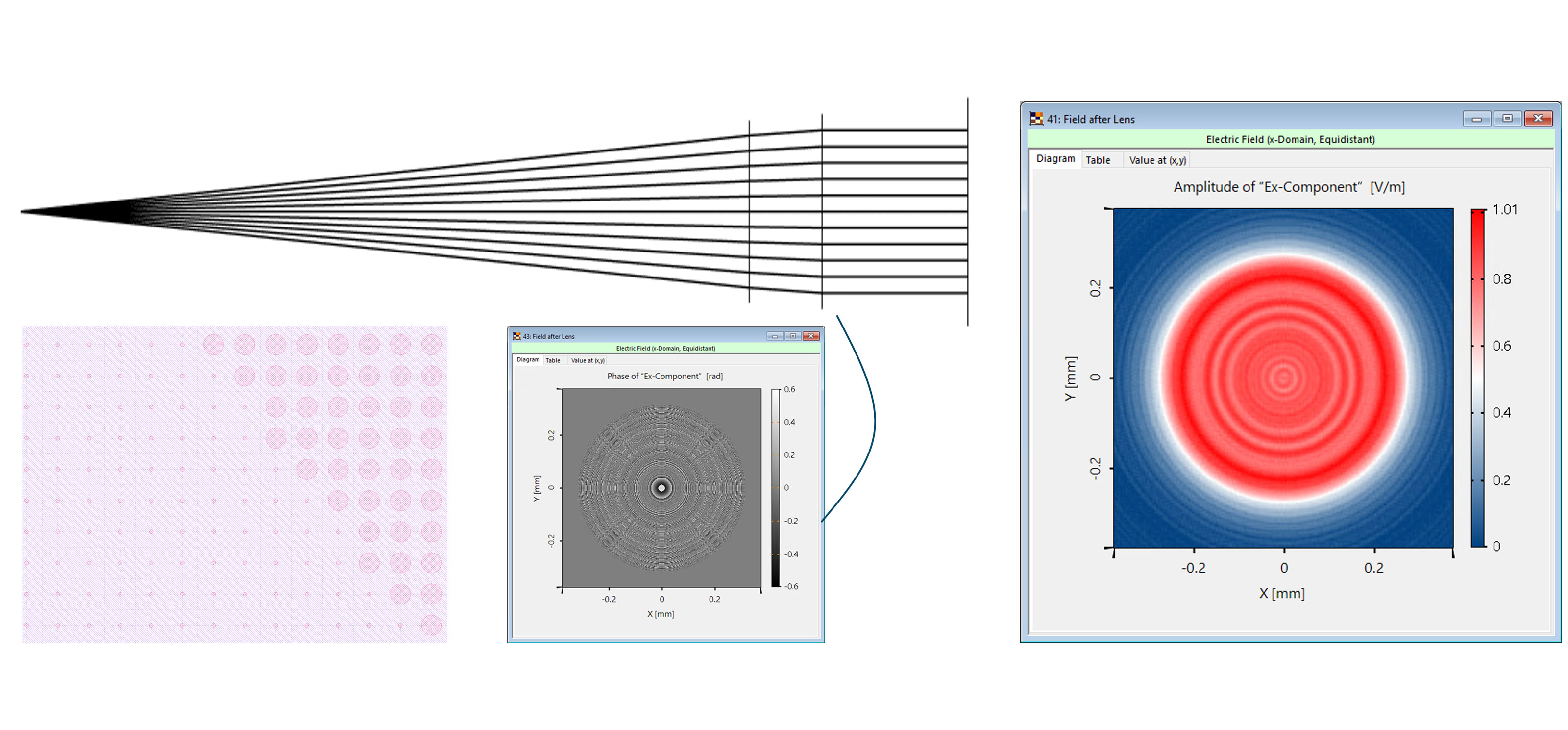Maximize the 43: Field after Lens window

pyautogui.click(x=793, y=336)
